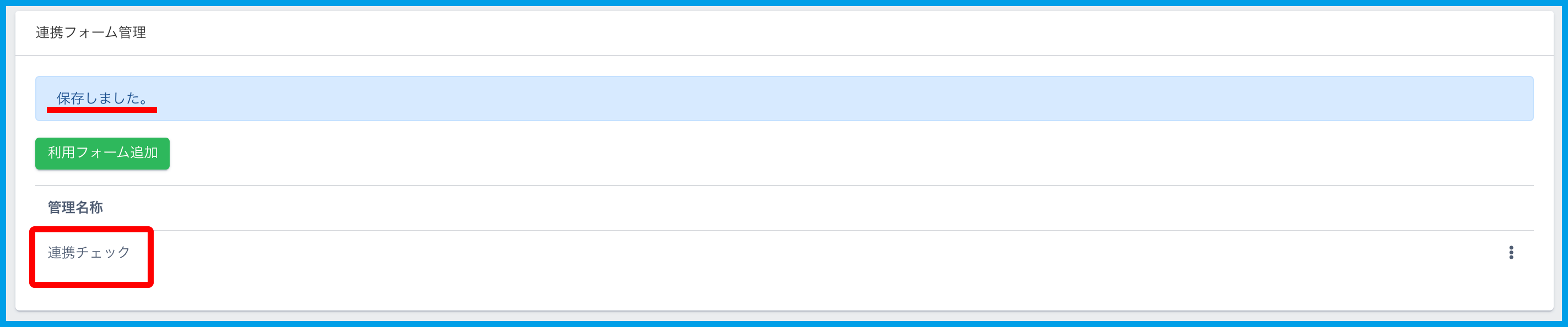Click the 管理名称 column header
Screen dimensions: 1568x327
[75, 207]
